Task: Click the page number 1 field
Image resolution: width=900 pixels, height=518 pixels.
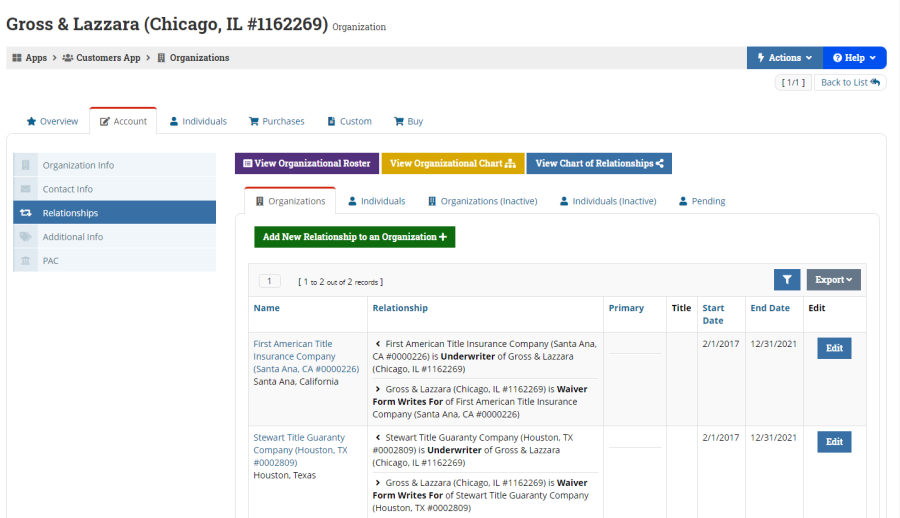Action: 269,281
